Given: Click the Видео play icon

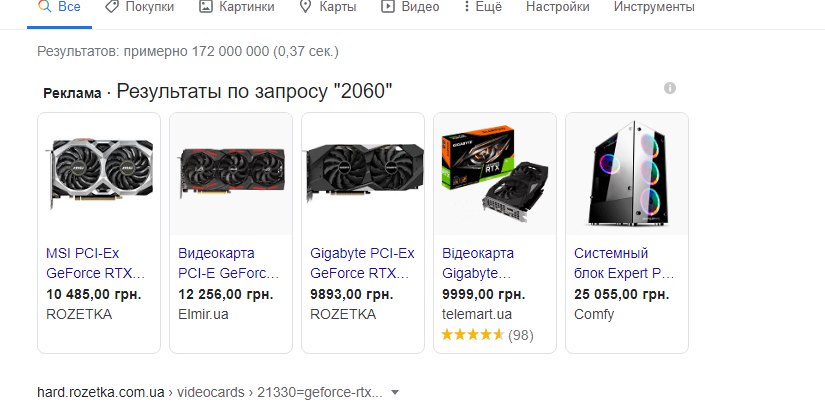Looking at the screenshot, I should click(388, 7).
